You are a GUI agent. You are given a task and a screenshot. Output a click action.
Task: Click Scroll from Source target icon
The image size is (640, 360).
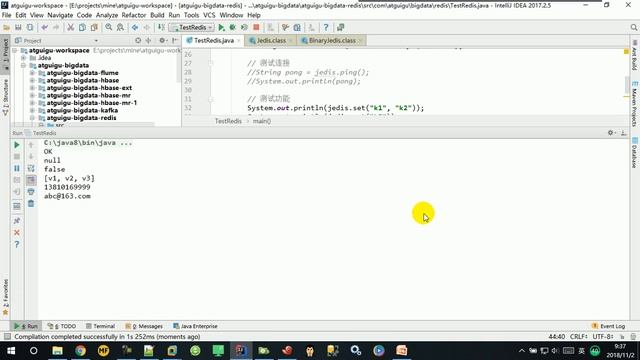coord(138,40)
